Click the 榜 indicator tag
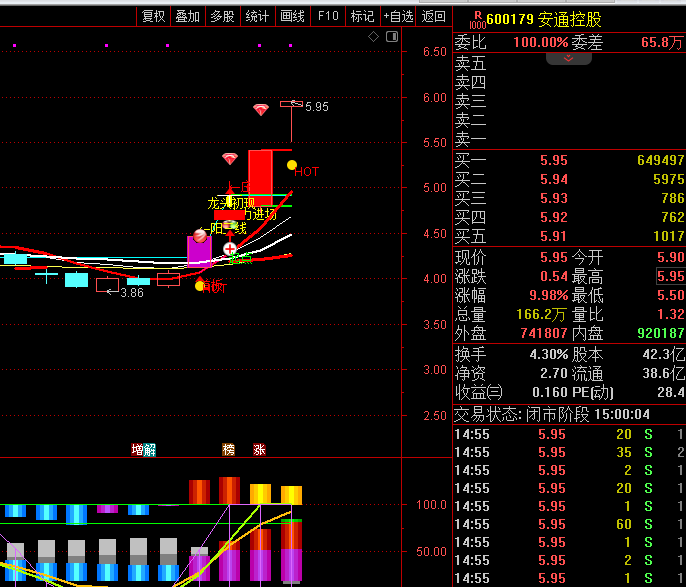 tap(229, 450)
